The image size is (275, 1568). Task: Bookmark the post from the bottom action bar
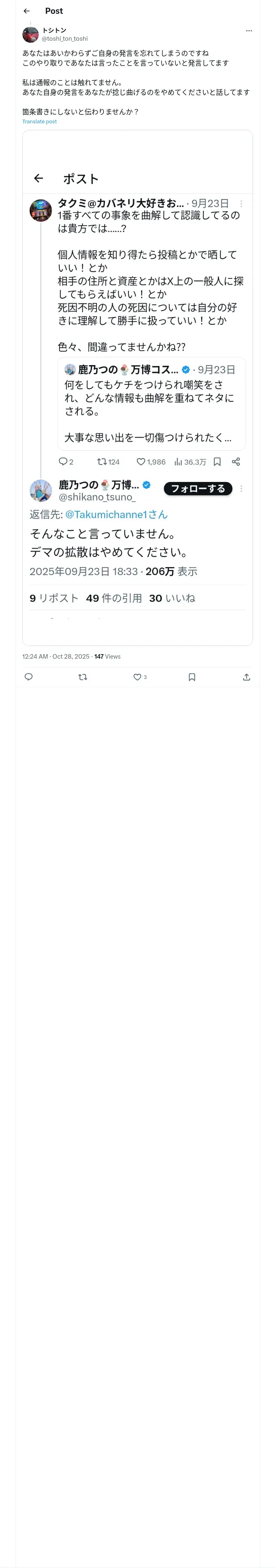click(x=192, y=677)
